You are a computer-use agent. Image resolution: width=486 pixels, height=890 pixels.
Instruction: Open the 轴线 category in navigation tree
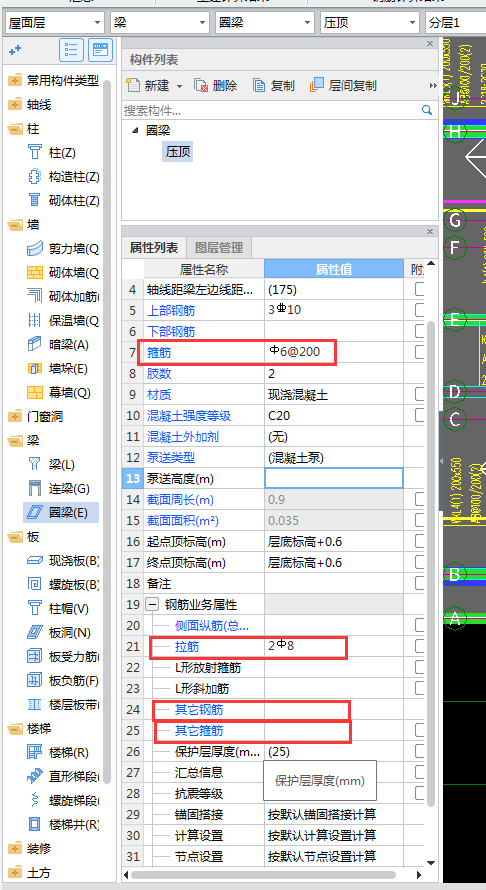pyautogui.click(x=39, y=104)
